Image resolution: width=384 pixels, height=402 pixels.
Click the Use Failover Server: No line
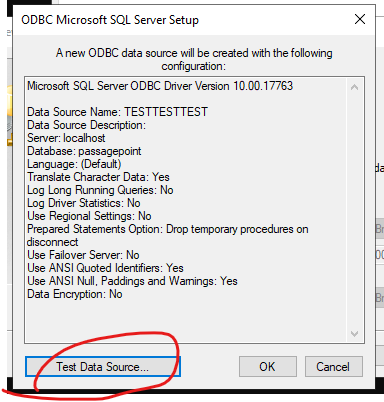pyautogui.click(x=83, y=255)
